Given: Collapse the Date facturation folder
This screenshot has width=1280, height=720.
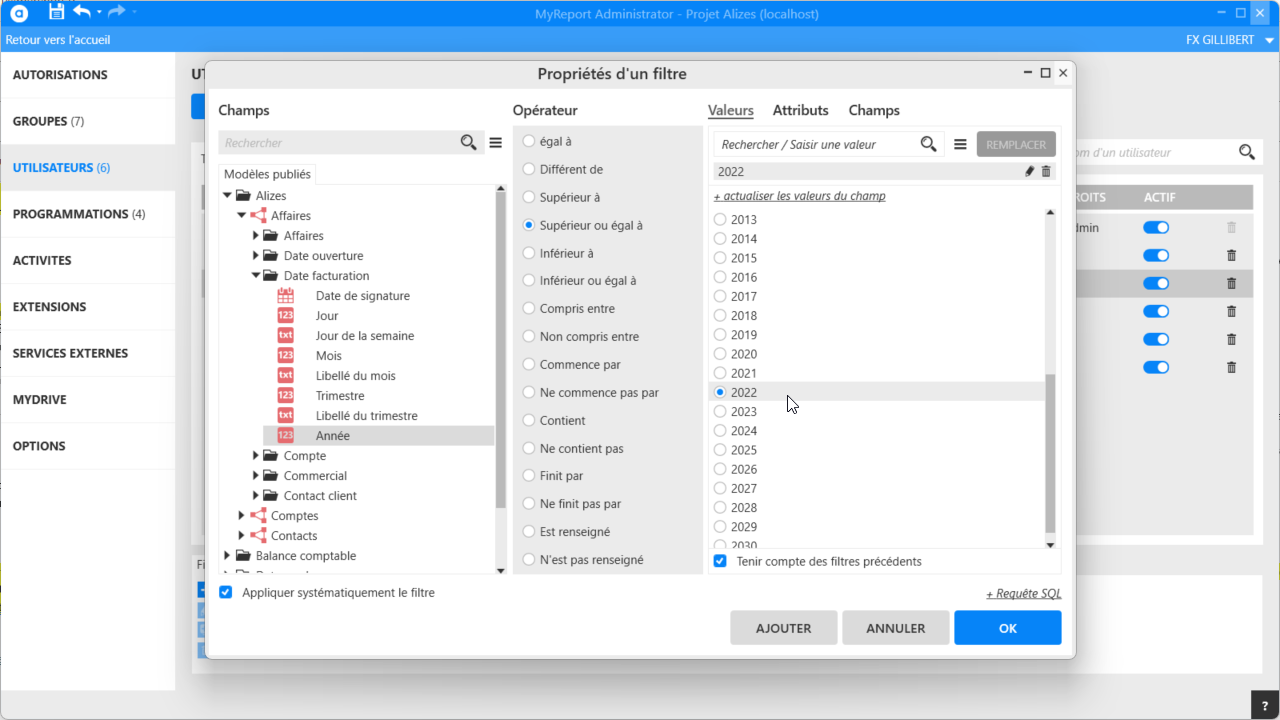Looking at the screenshot, I should pos(256,276).
